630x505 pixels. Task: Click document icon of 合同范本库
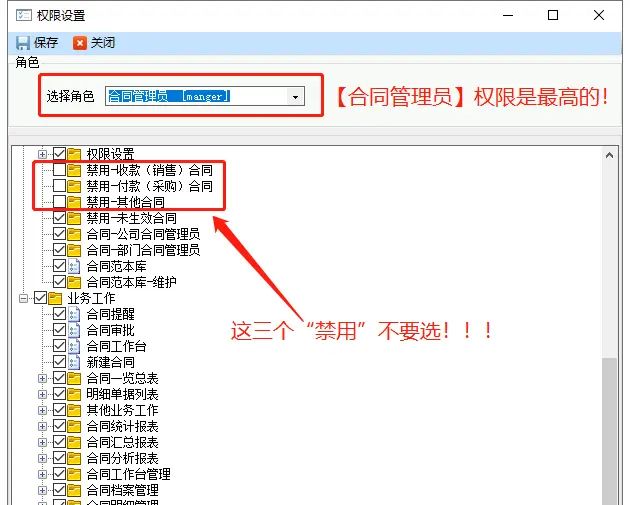pos(74,266)
